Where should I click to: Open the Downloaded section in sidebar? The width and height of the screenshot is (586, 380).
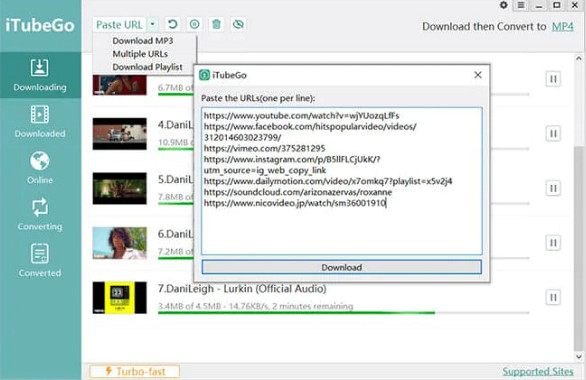click(40, 122)
